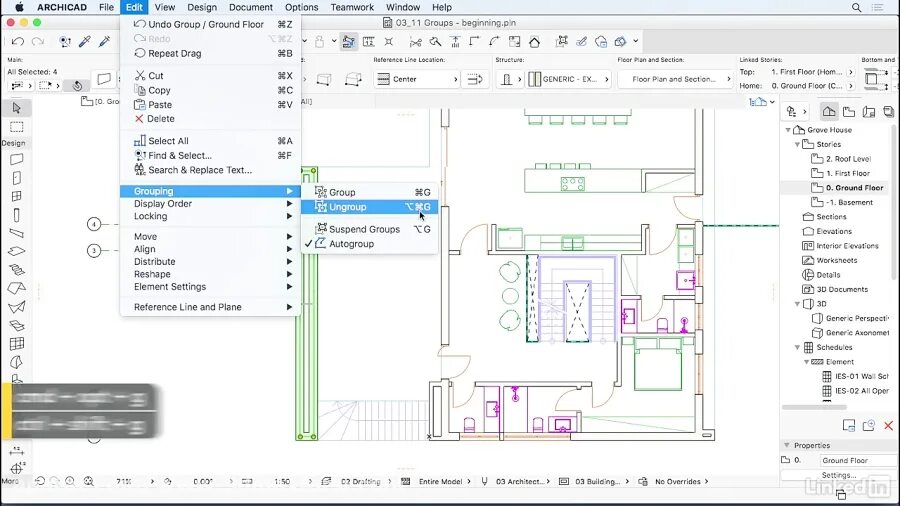Choose Suspend Groups menu entry

369,229
